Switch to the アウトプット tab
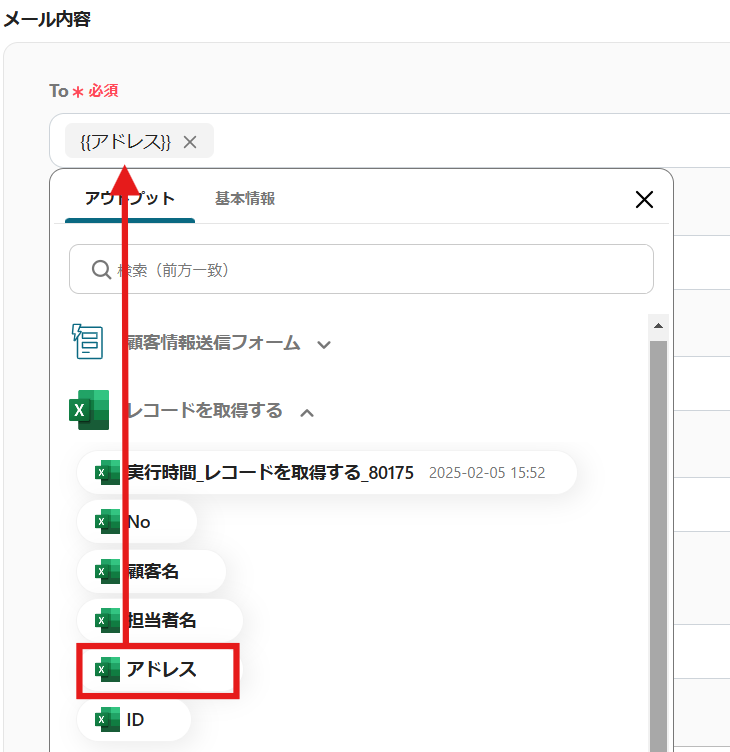The width and height of the screenshot is (730, 752). point(130,199)
